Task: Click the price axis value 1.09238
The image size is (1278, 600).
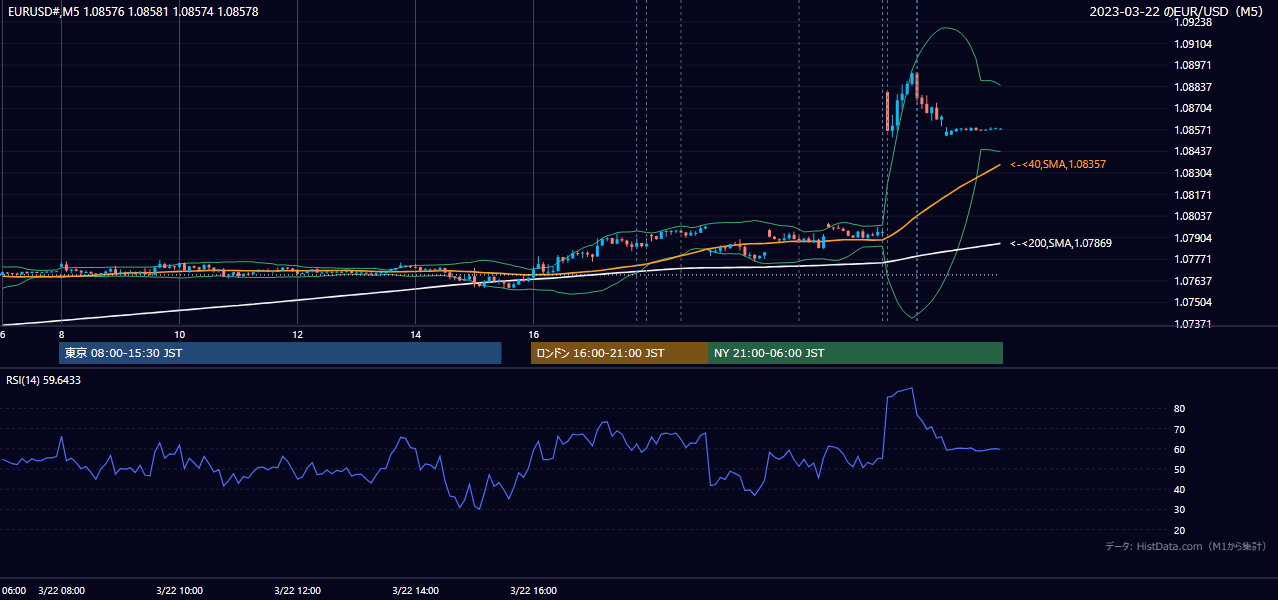Action: pyautogui.click(x=1193, y=23)
